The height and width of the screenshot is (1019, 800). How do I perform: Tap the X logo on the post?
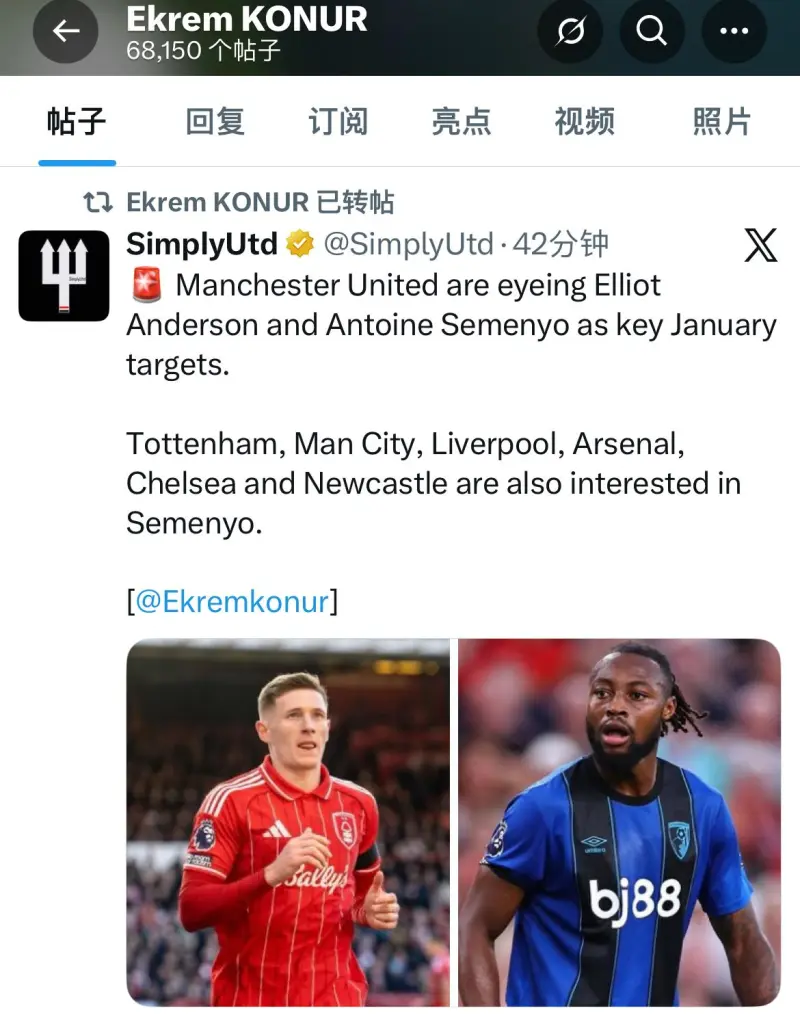760,245
